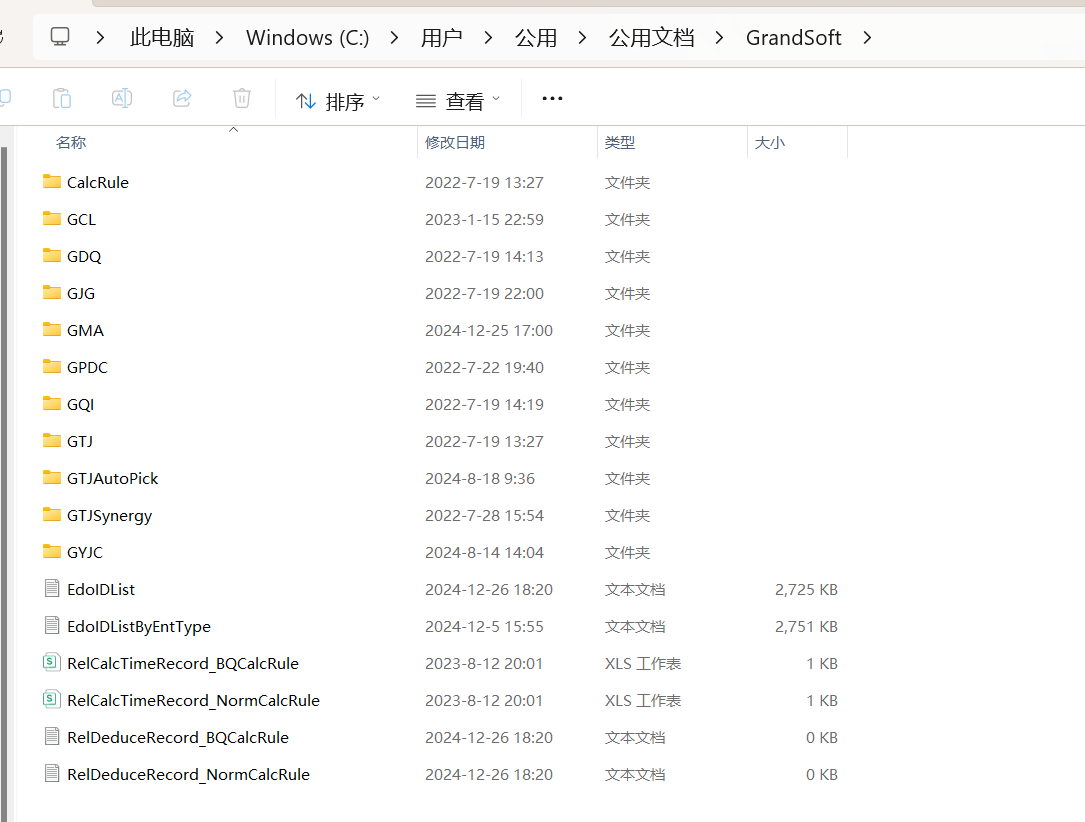Click the Rename toolbar icon
The width and height of the screenshot is (1085, 822).
(122, 98)
